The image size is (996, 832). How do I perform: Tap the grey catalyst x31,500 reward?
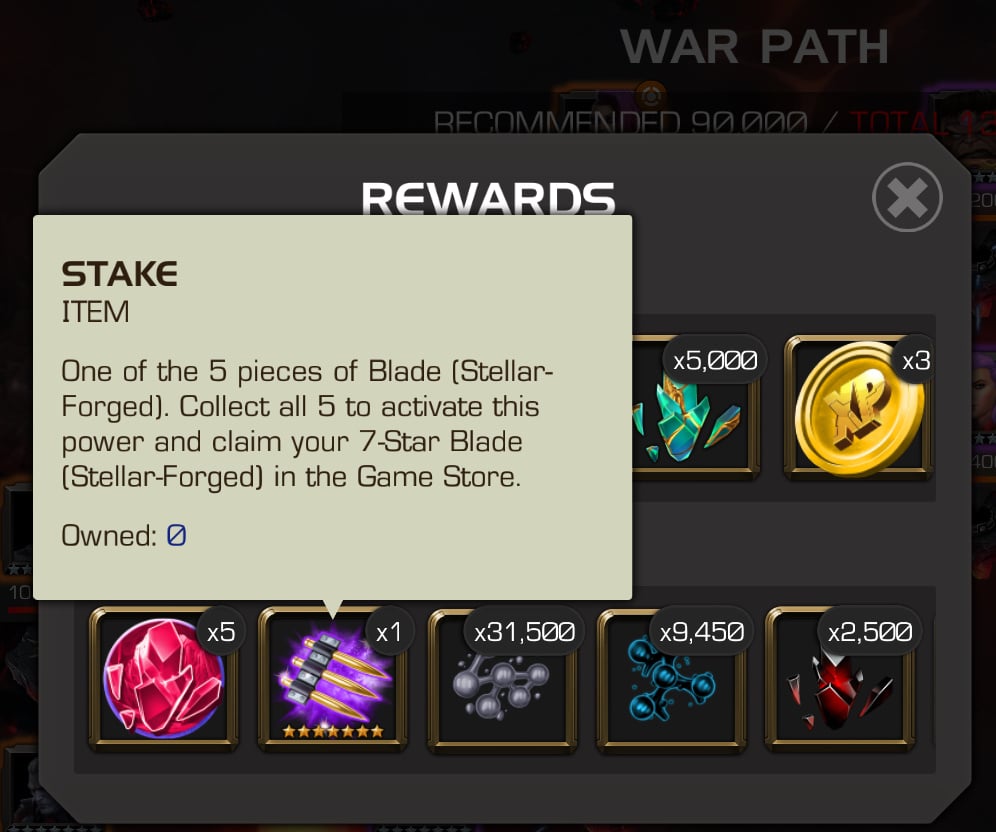click(x=502, y=678)
